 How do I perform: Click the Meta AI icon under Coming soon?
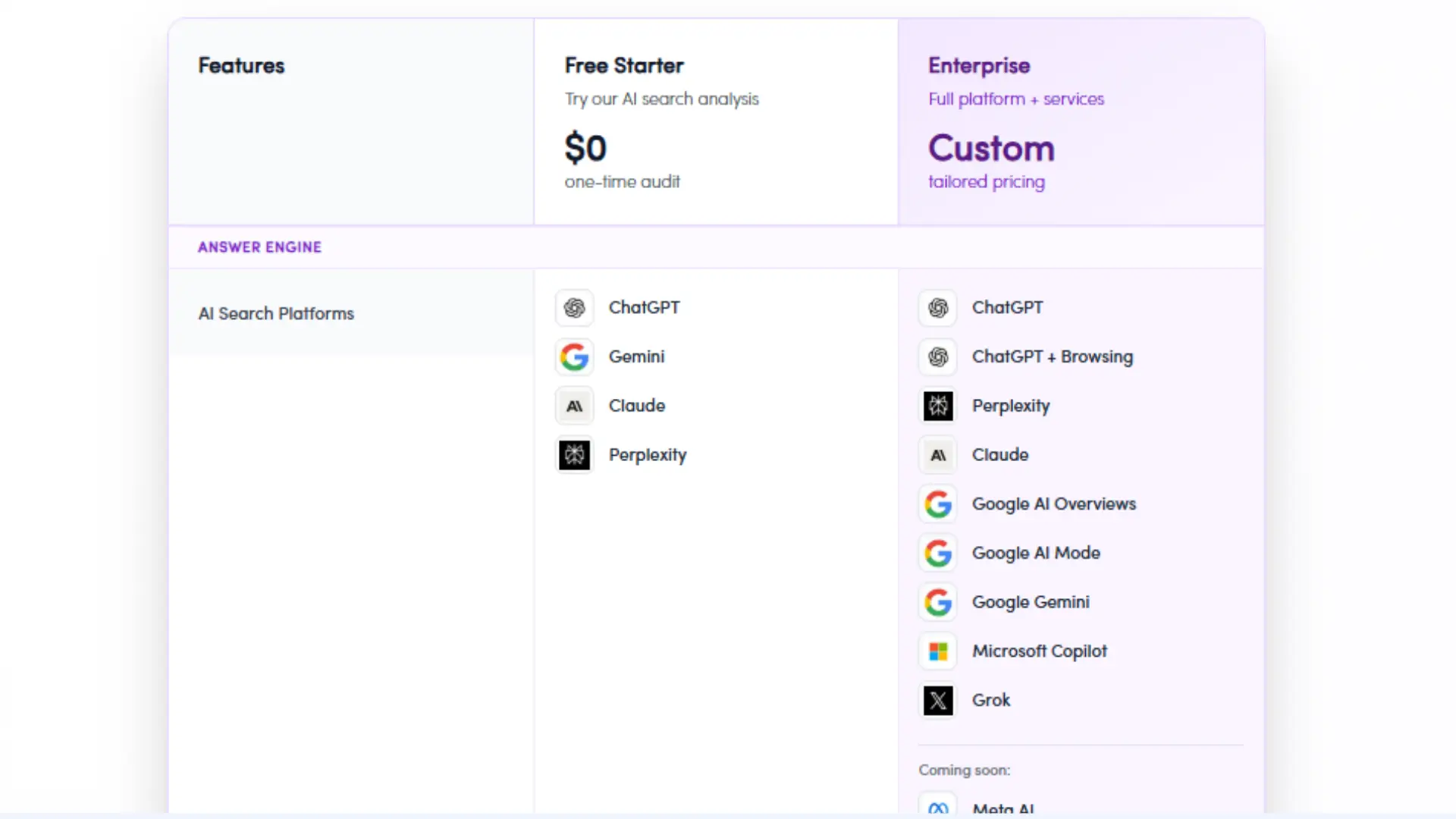coord(938,806)
